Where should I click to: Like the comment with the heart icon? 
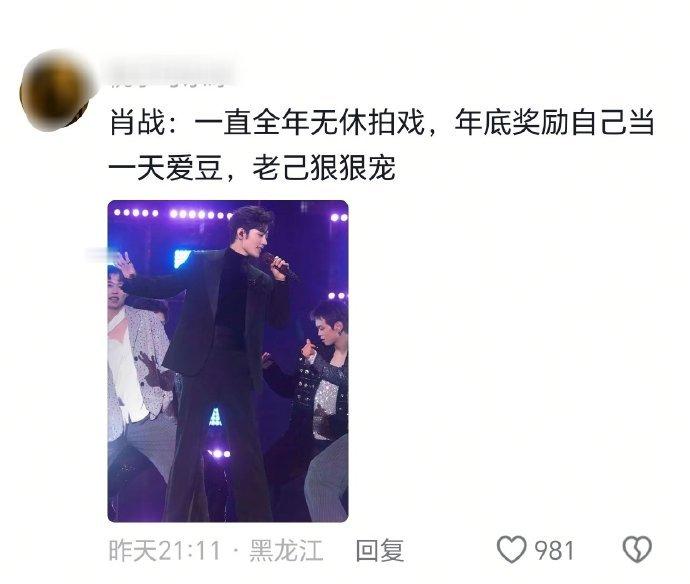[x=511, y=549]
